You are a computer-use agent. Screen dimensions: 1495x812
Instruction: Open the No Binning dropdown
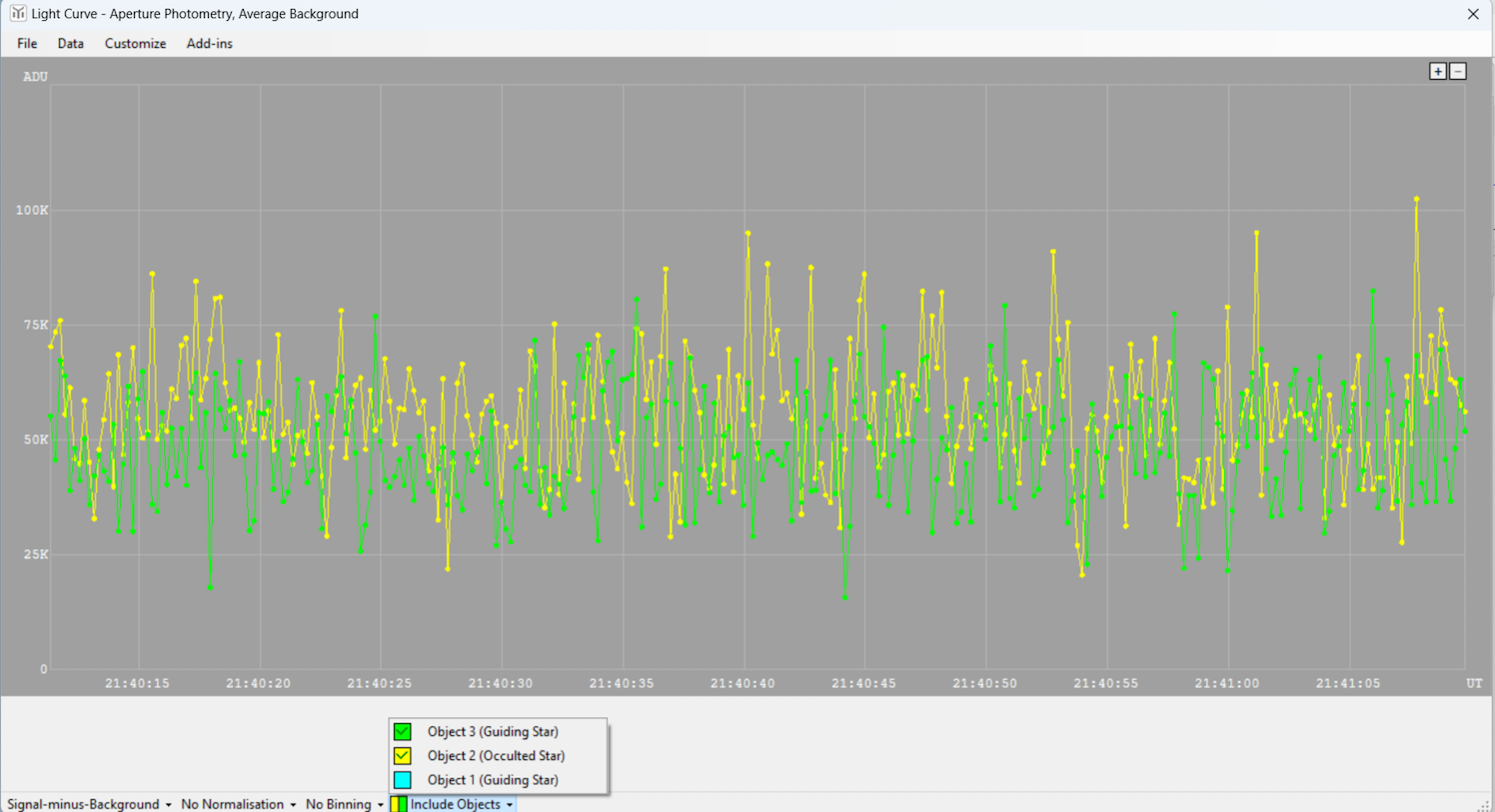[x=344, y=804]
